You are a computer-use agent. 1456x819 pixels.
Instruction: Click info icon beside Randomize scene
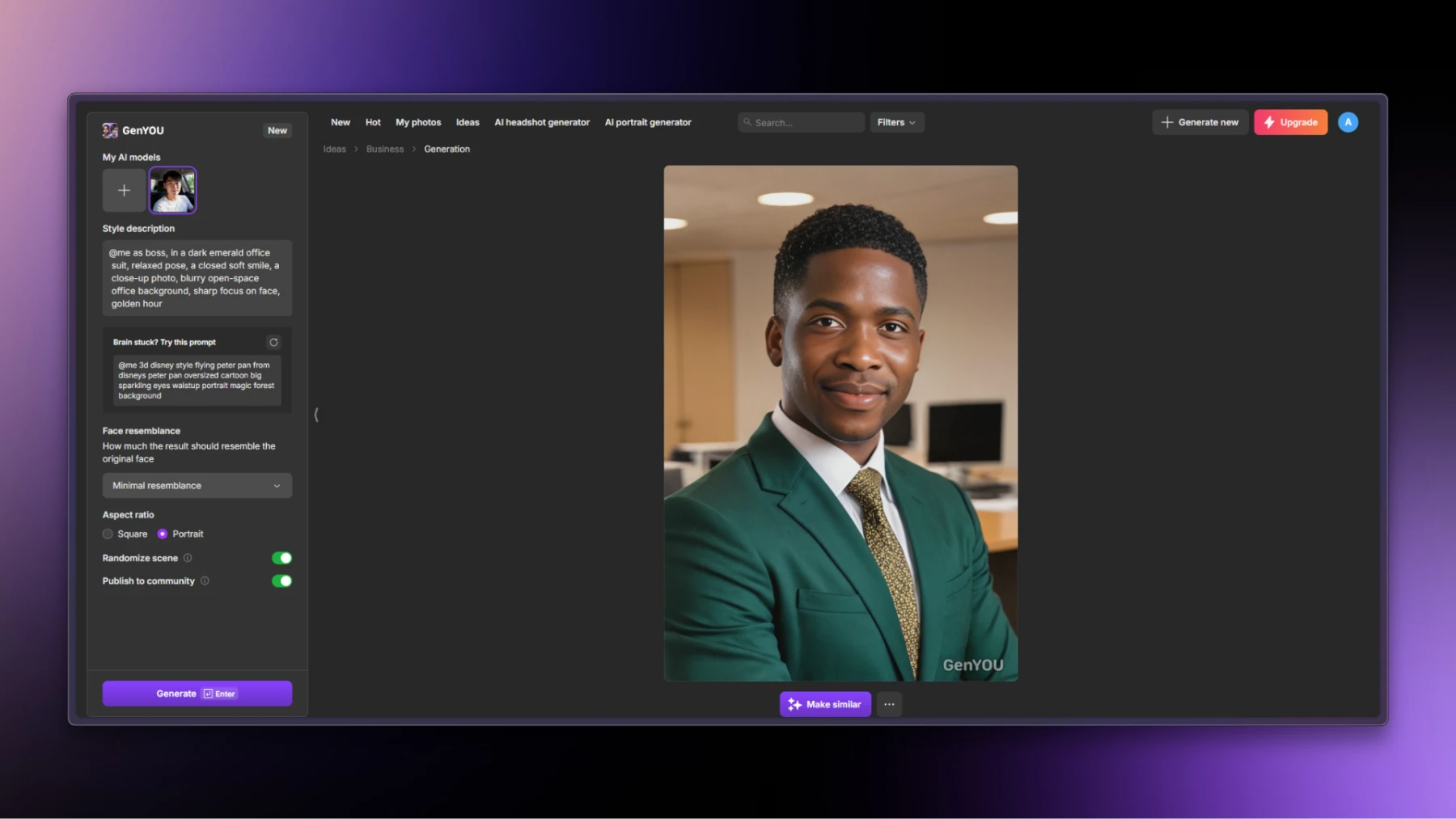(x=188, y=558)
